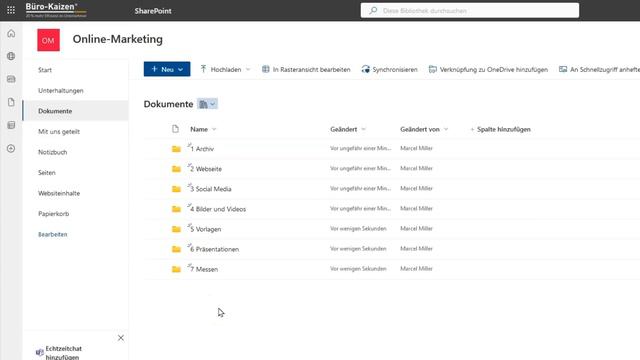The width and height of the screenshot is (640, 360).
Task: Click the Create plus circle icon
Action: [11, 149]
